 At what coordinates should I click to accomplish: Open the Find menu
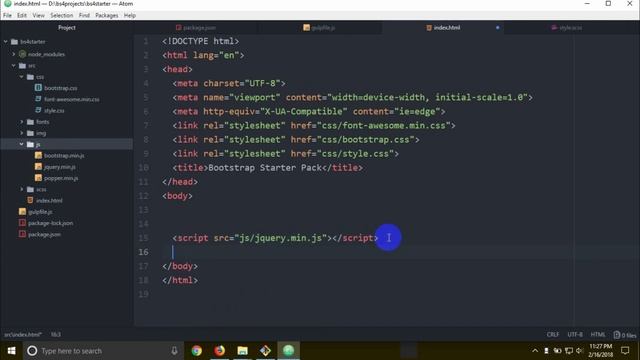coord(84,16)
